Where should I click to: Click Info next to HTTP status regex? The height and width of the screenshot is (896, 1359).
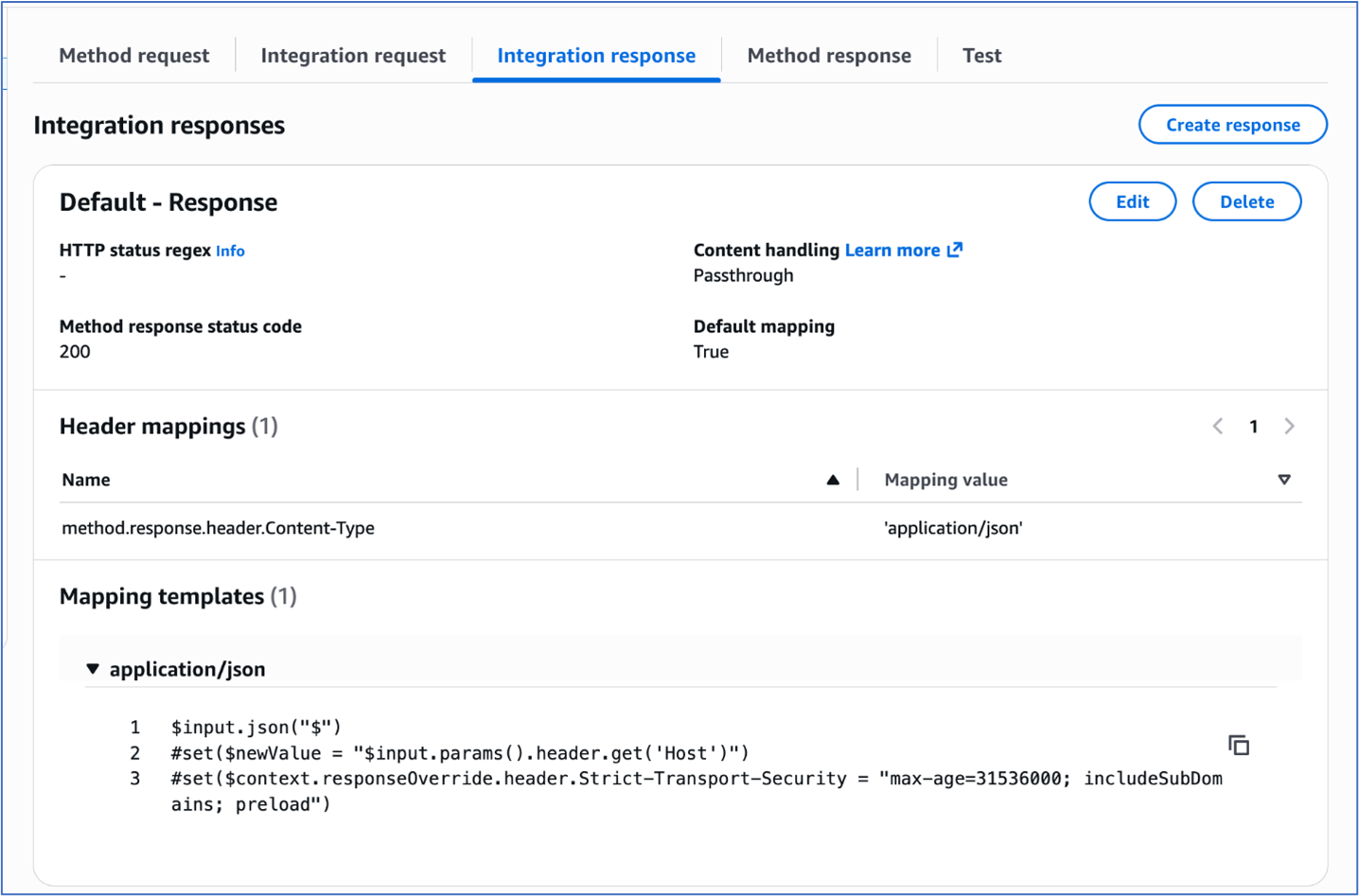click(x=230, y=250)
